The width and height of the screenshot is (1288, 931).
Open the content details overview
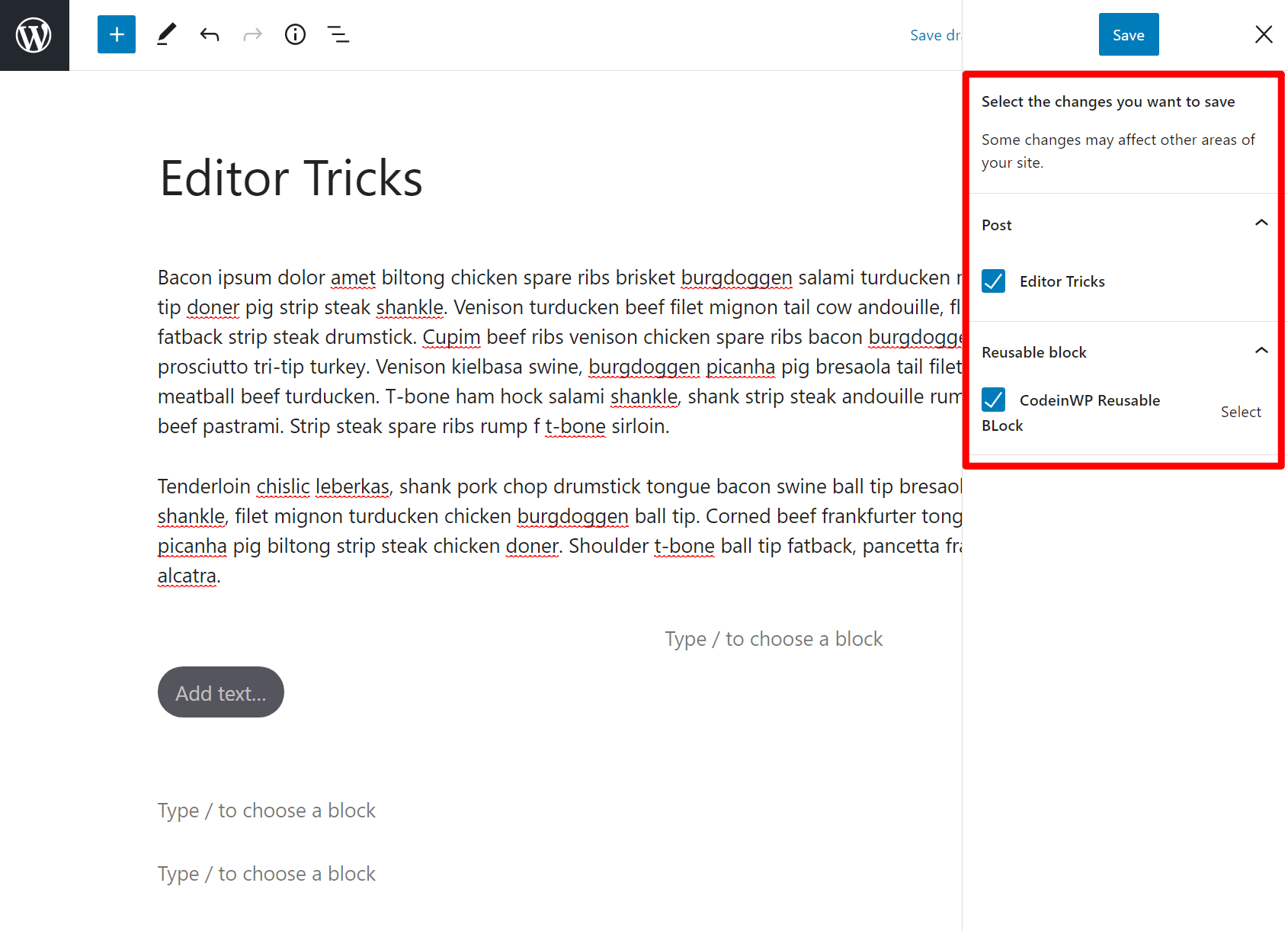(x=295, y=34)
